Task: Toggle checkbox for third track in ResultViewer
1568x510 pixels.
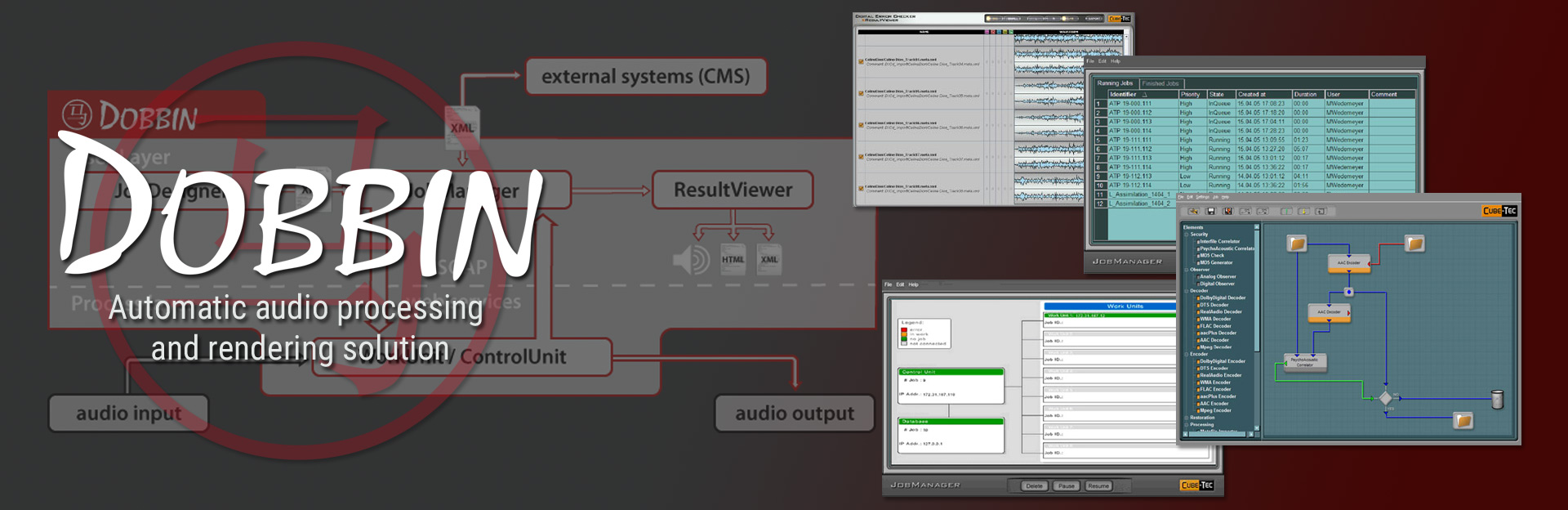Action: click(x=861, y=125)
